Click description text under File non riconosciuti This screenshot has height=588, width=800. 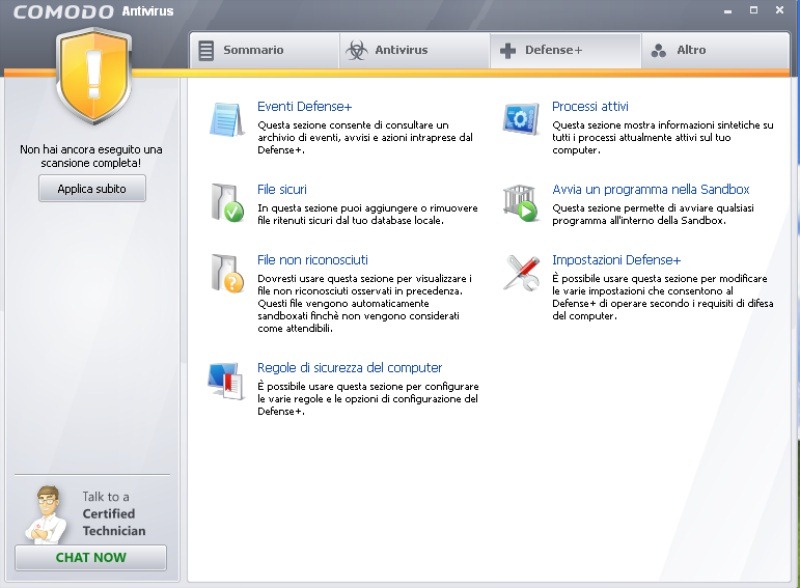point(364,303)
